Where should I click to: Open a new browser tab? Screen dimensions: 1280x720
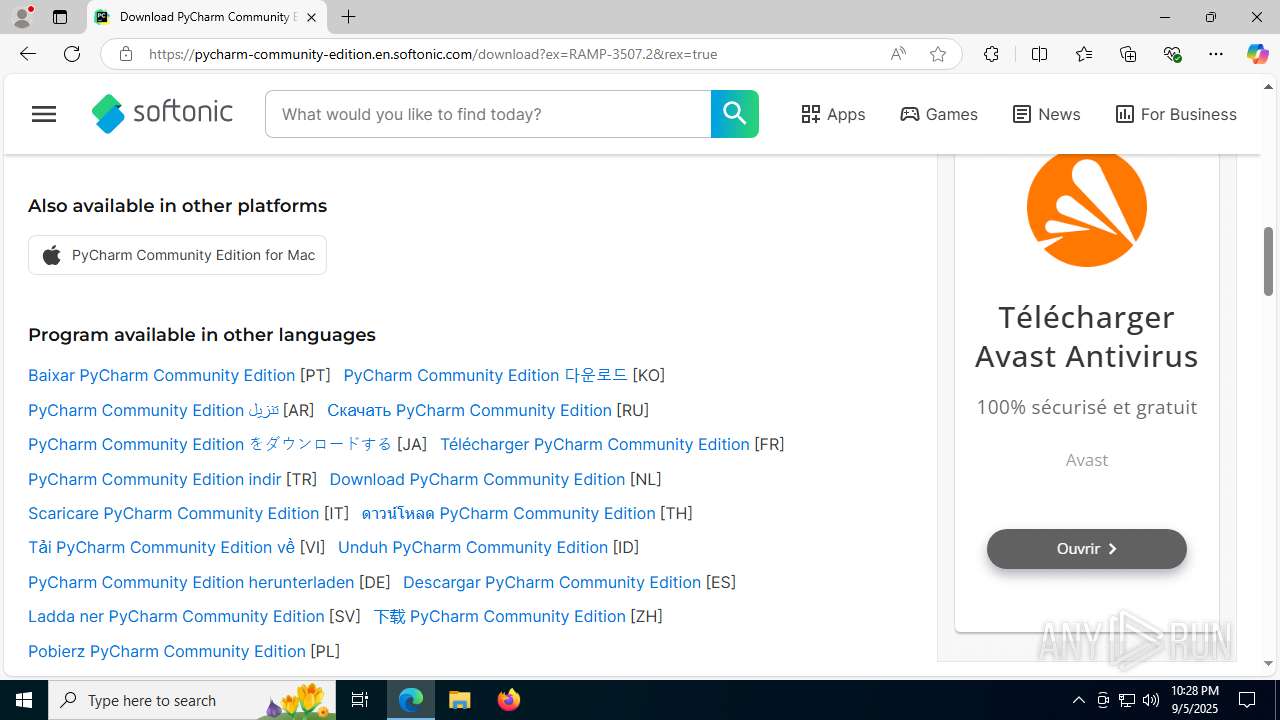pyautogui.click(x=348, y=17)
